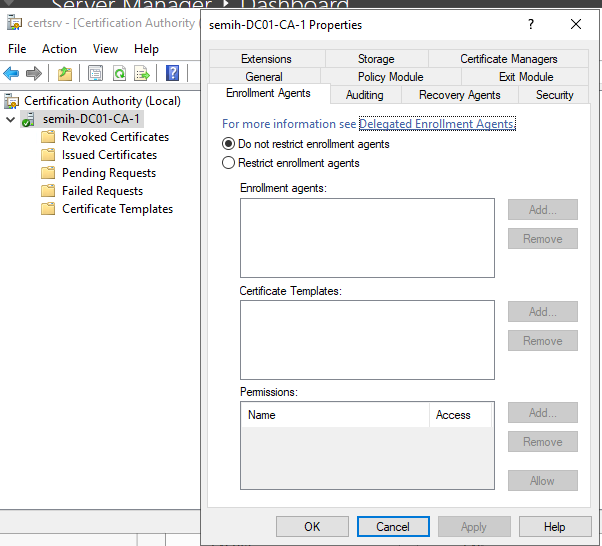The height and width of the screenshot is (546, 602).
Task: Click the Properties toolbar icon
Action: tap(95, 73)
